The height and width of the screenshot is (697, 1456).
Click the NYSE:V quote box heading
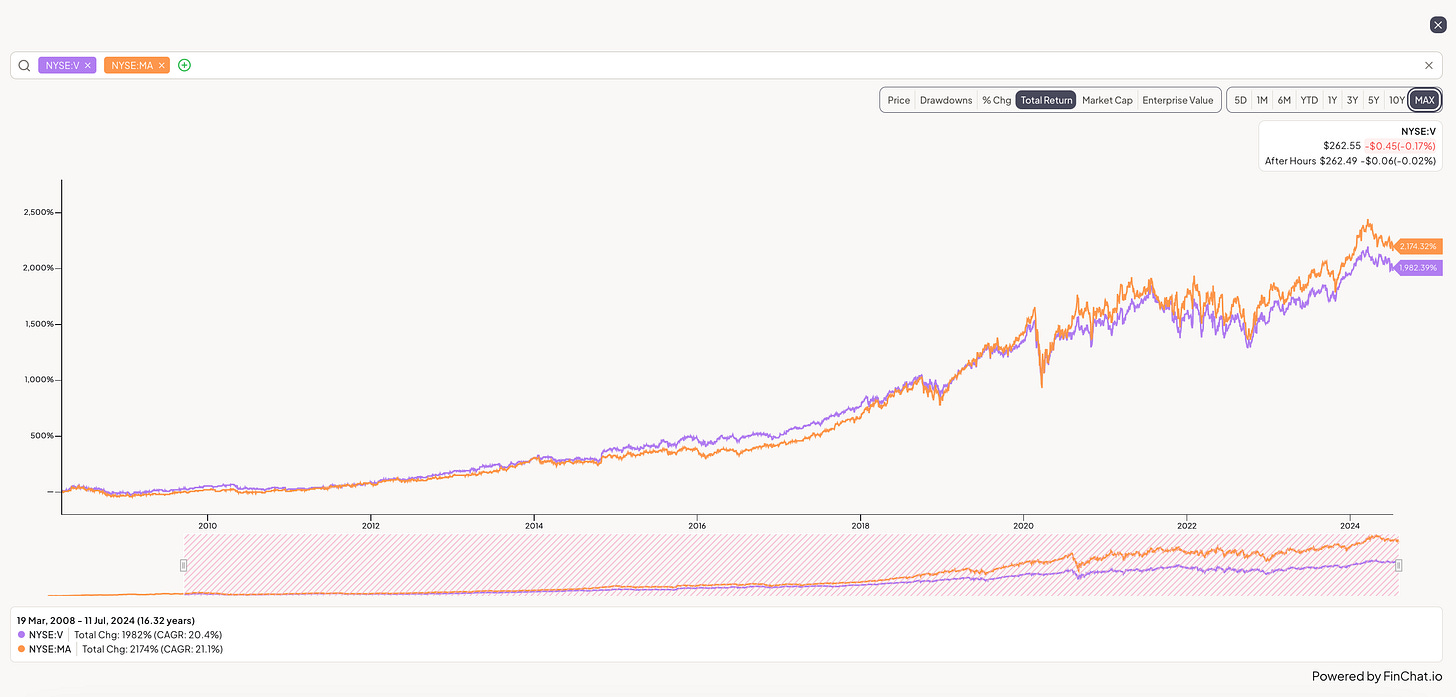pyautogui.click(x=1418, y=131)
